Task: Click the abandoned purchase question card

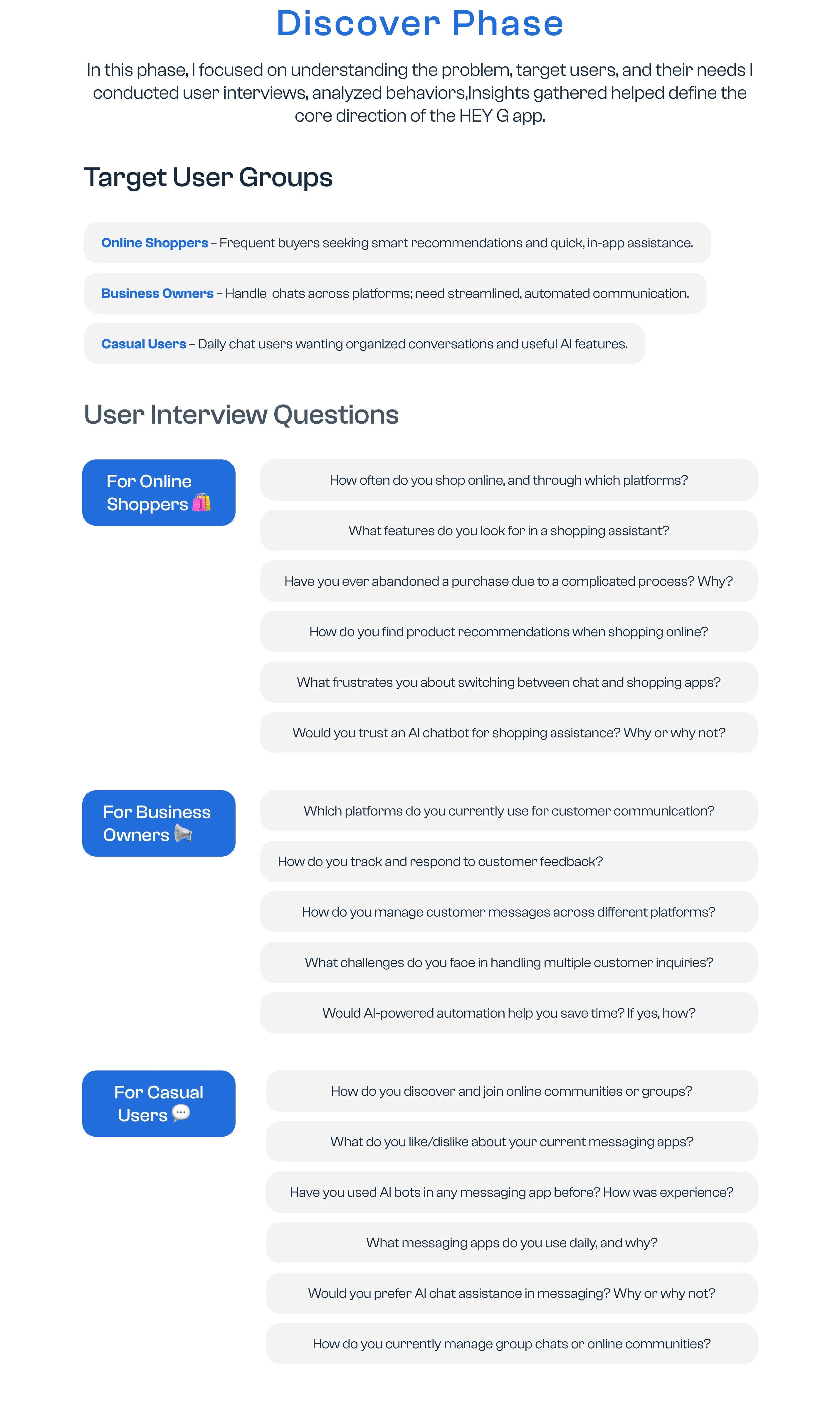Action: coord(508,581)
